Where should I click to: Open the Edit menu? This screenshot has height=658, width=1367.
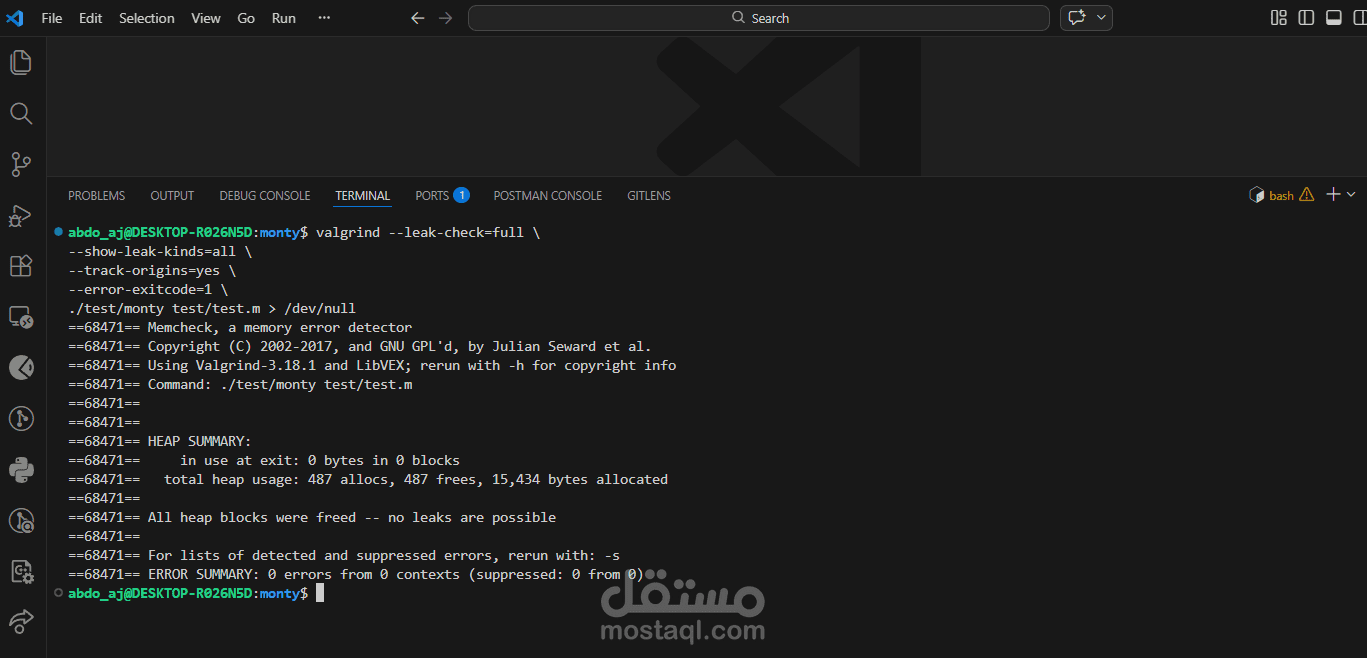click(x=91, y=18)
